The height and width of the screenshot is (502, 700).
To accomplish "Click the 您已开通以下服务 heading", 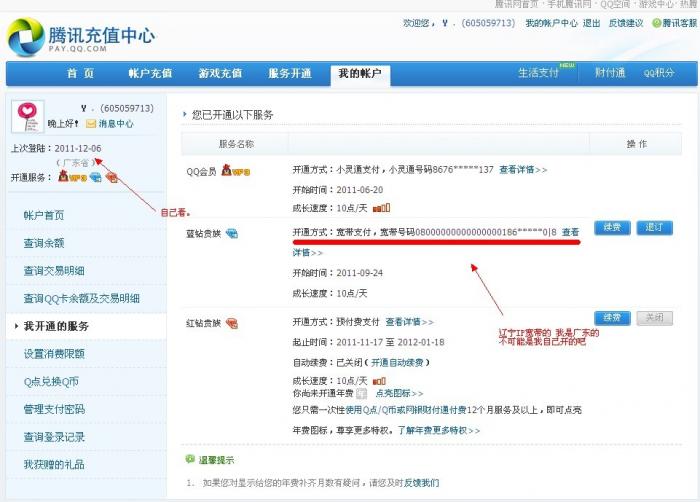I will click(232, 115).
